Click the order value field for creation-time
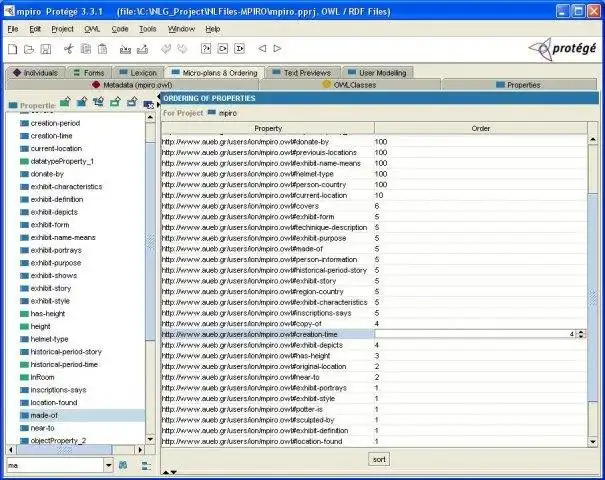Viewport: 605px width, 480px height. pos(476,334)
